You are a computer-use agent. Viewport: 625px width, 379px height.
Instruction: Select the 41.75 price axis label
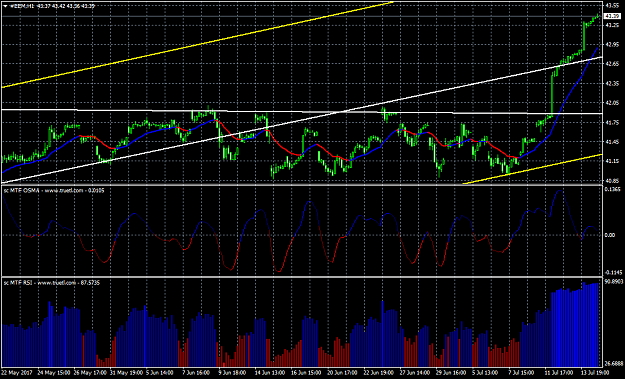(x=611, y=122)
